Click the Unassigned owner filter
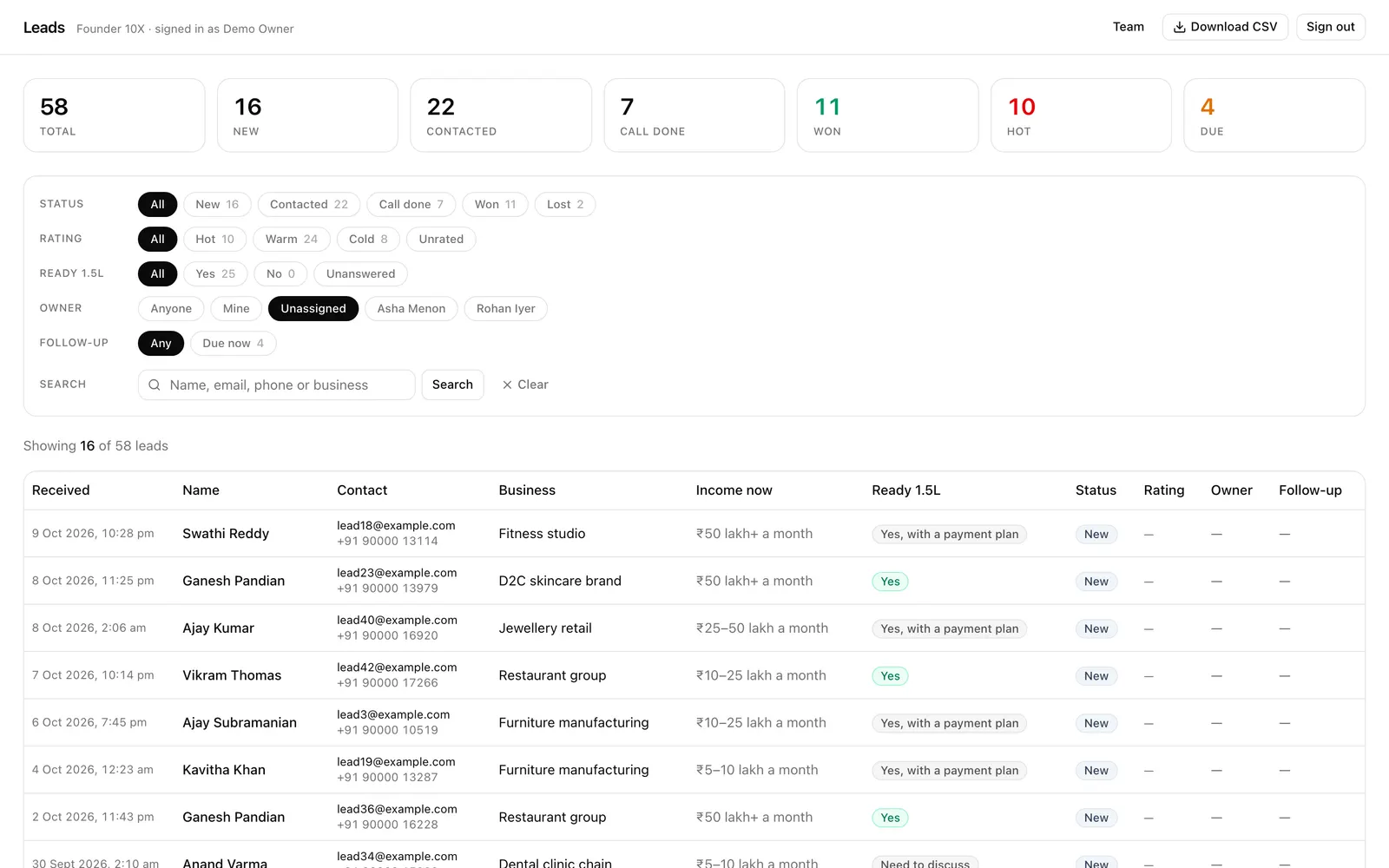This screenshot has height=868, width=1389. (x=313, y=308)
